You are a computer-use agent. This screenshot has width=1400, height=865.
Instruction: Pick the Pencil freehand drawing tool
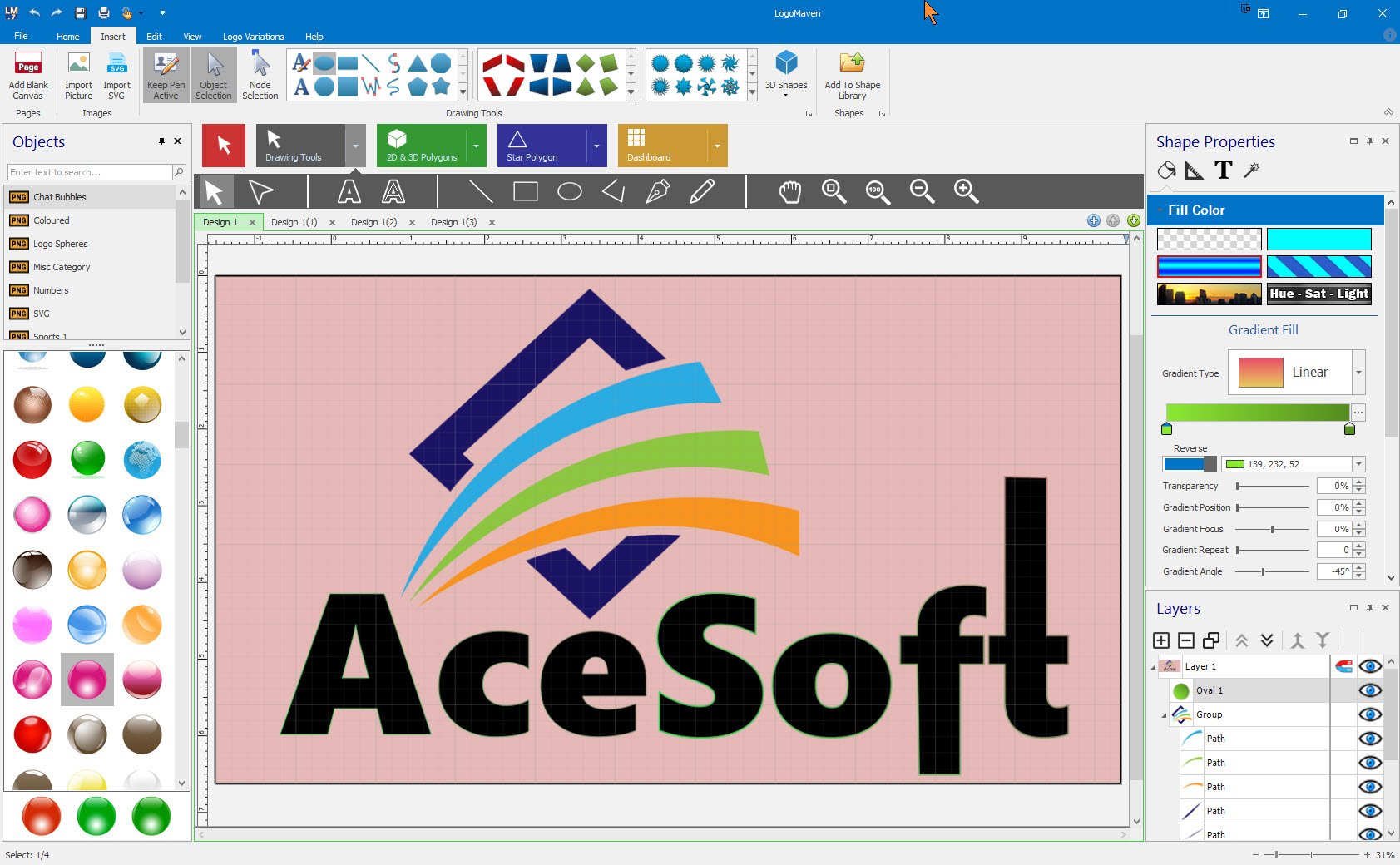[x=701, y=192]
